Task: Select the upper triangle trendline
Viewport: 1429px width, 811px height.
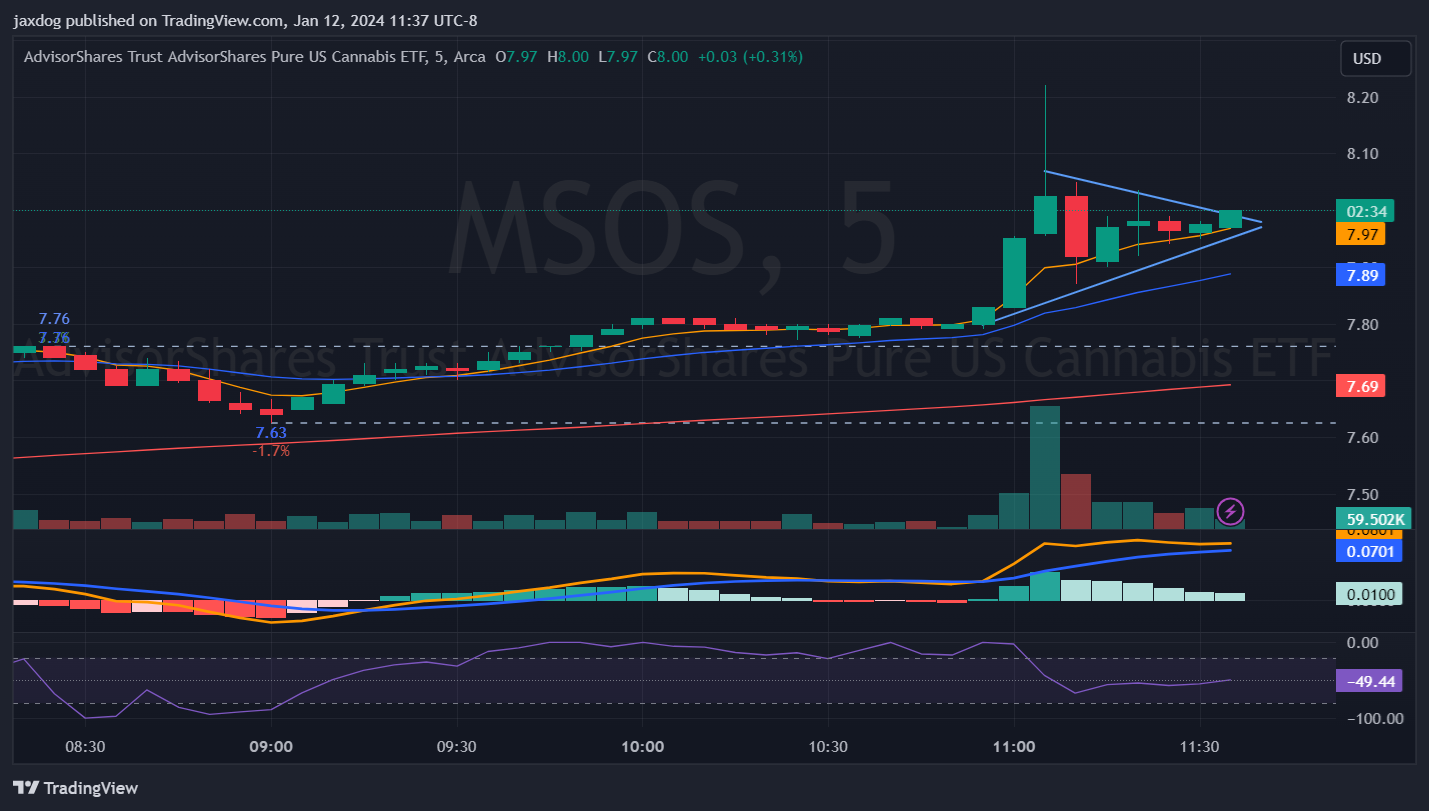Action: [1152, 195]
